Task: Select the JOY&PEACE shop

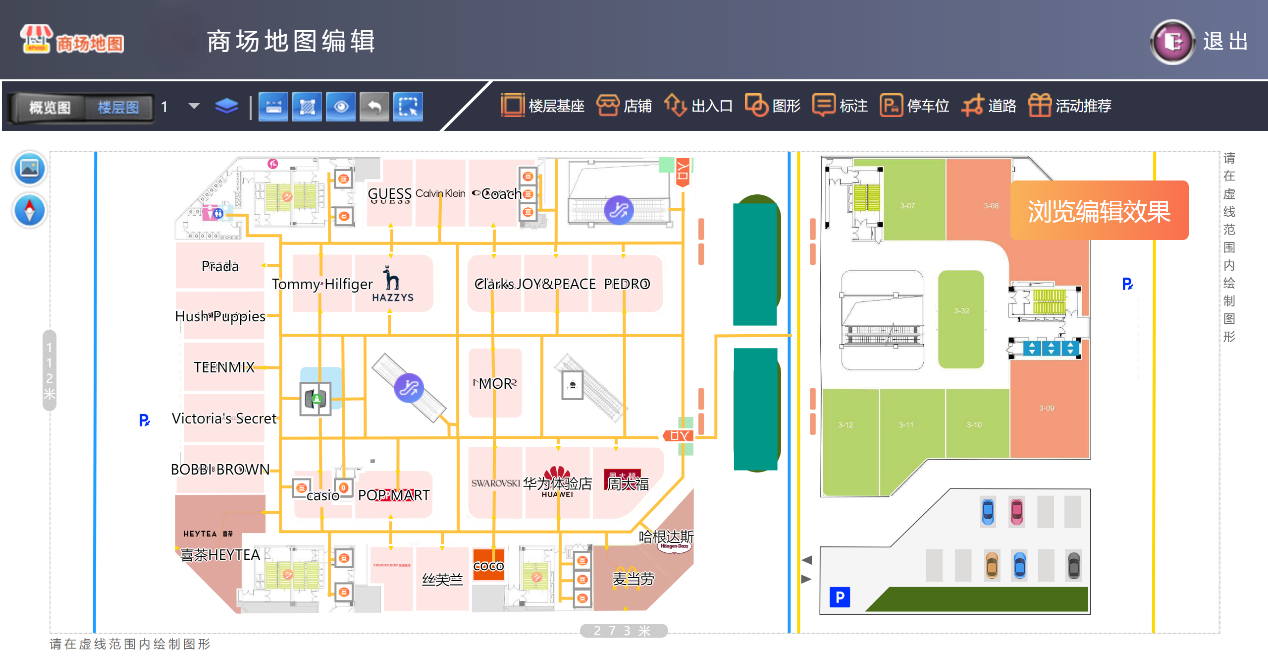Action: (557, 284)
